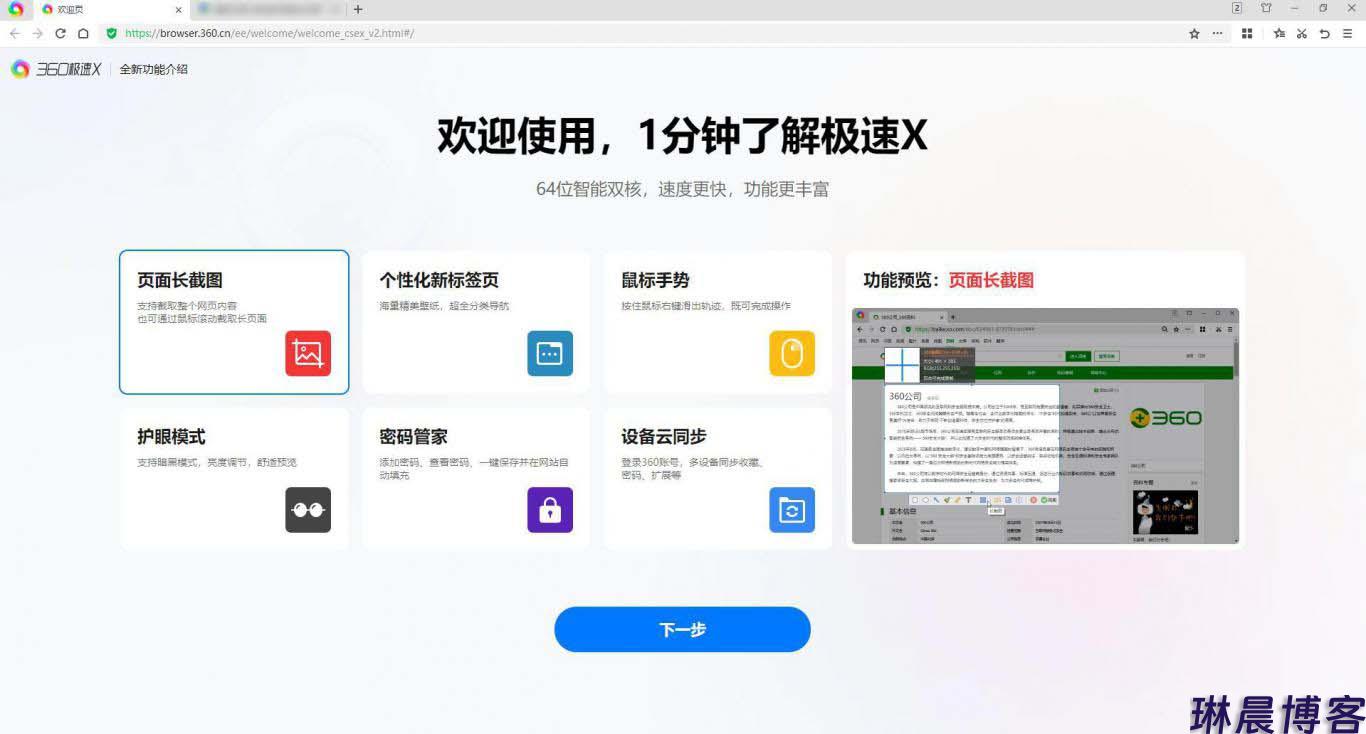Screen dimensions: 1366x734
Task: Click the tab counter icon showing 2
Action: (x=1237, y=8)
